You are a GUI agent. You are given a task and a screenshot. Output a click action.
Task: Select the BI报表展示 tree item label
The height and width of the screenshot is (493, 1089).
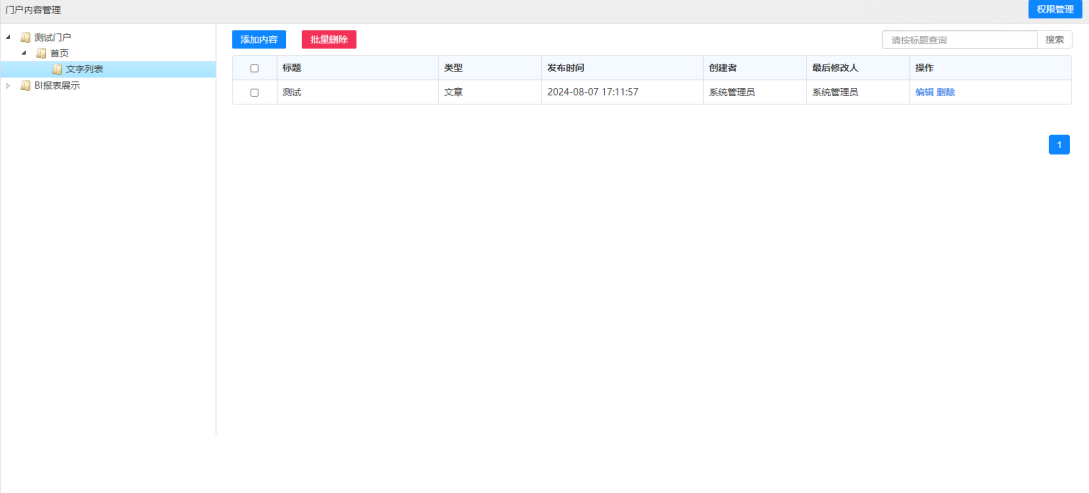point(57,85)
